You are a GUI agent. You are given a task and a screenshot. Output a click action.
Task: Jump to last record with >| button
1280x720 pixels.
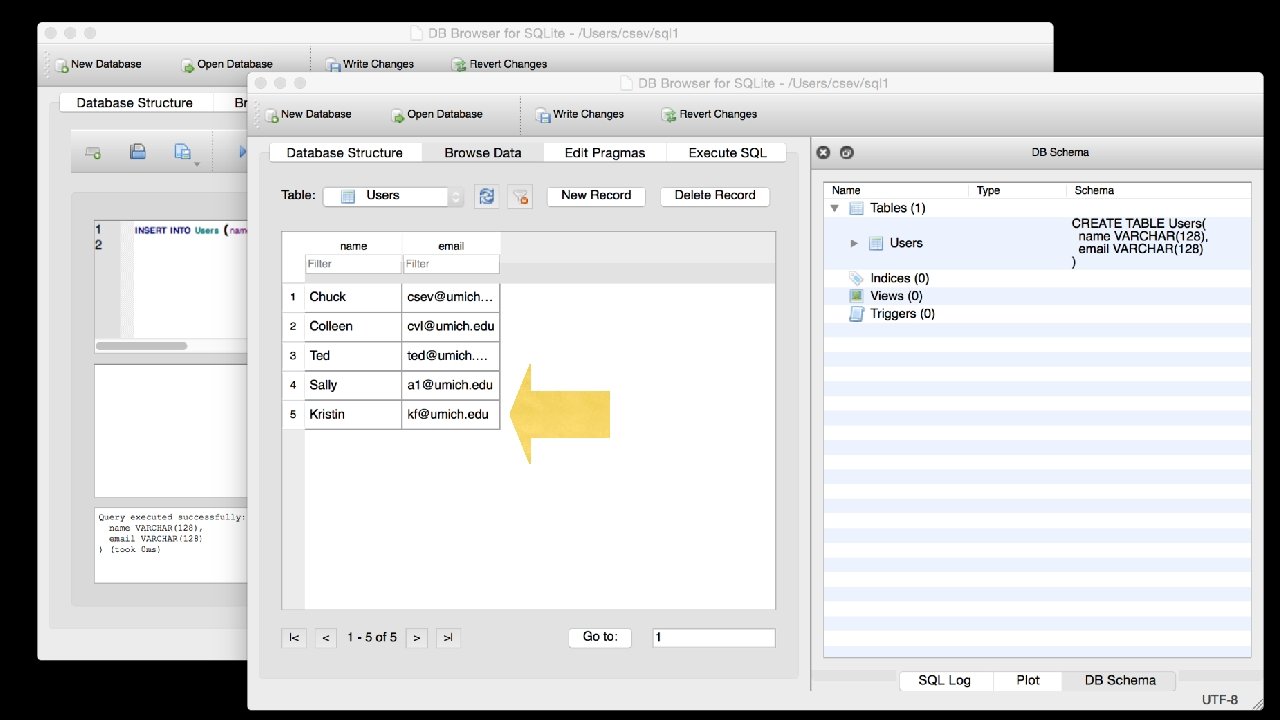pos(448,637)
